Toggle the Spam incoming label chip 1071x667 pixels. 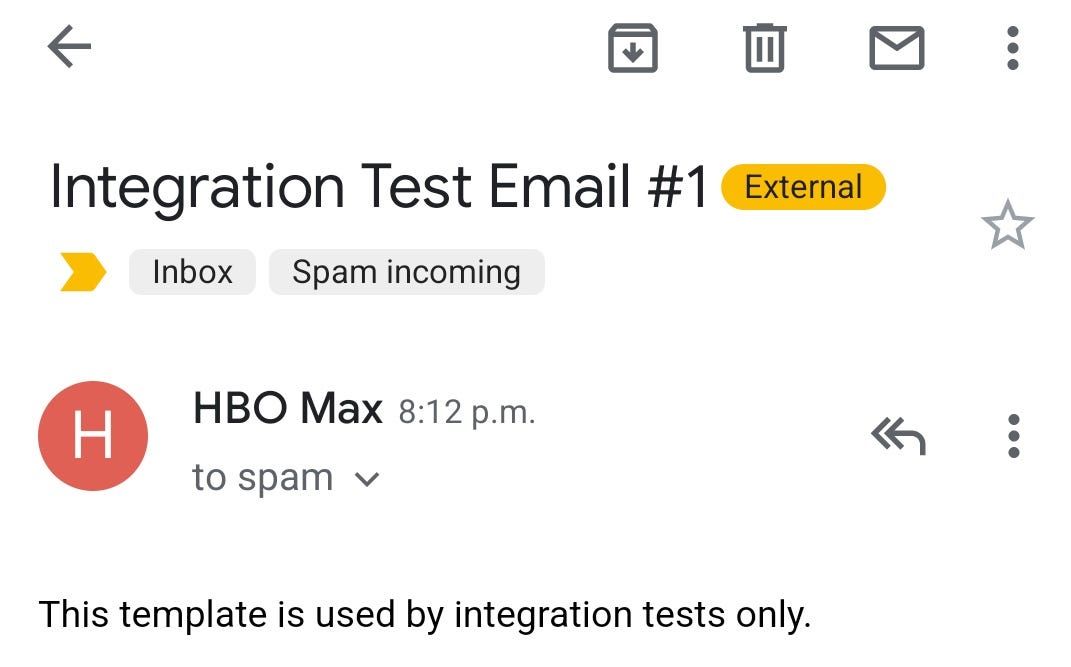pyautogui.click(x=406, y=271)
